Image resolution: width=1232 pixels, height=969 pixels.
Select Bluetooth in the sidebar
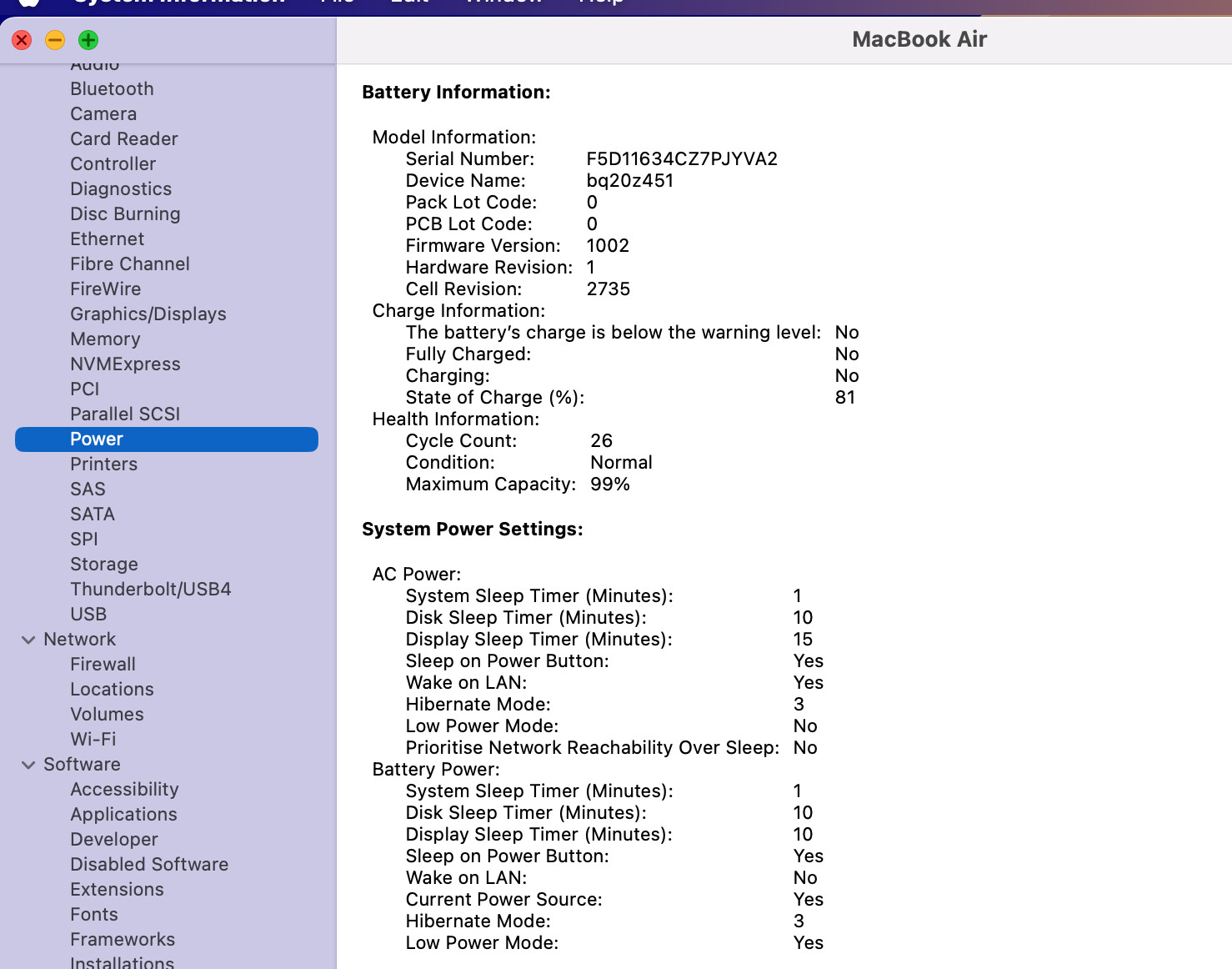pyautogui.click(x=112, y=89)
